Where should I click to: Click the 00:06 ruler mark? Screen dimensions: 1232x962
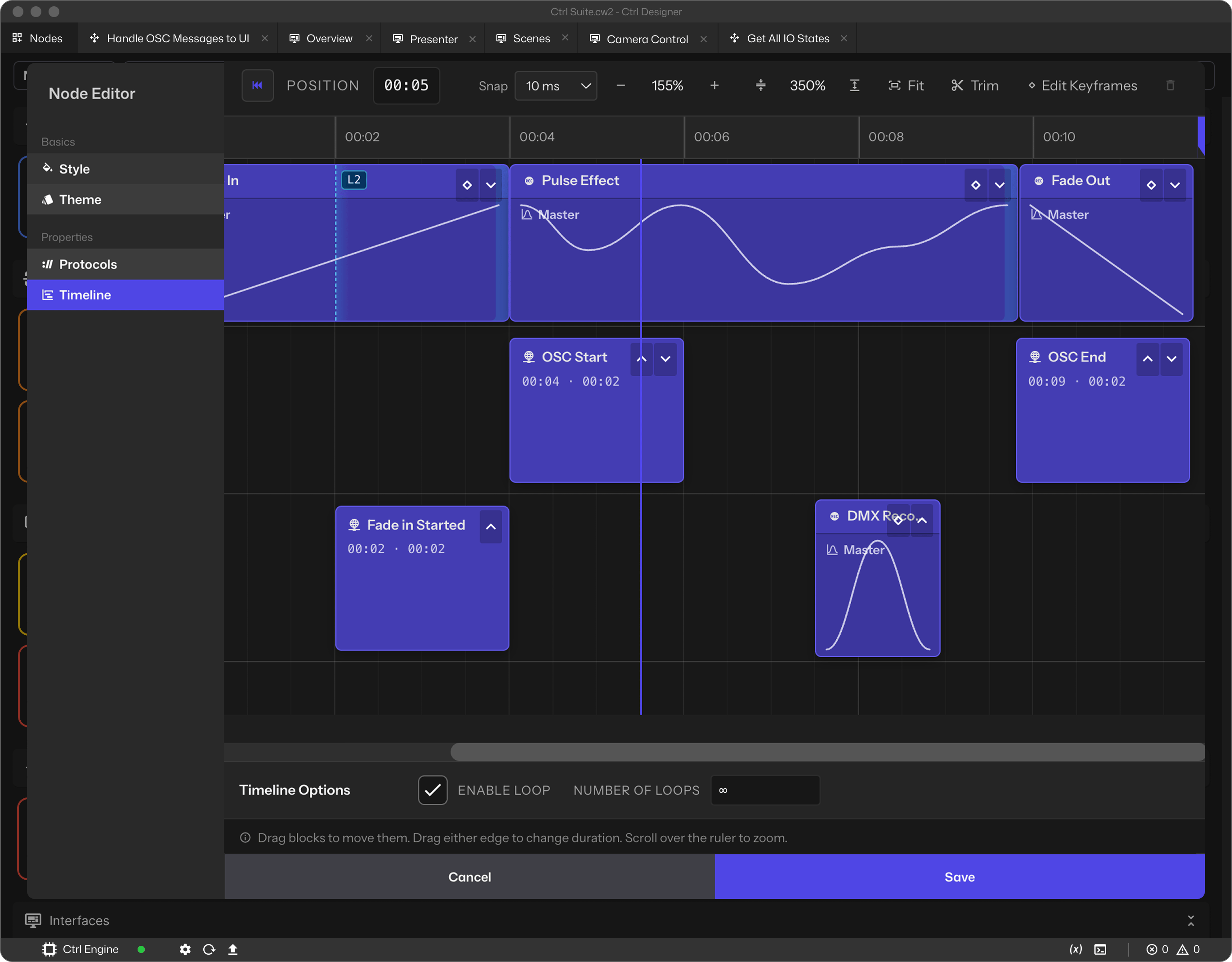pos(711,137)
